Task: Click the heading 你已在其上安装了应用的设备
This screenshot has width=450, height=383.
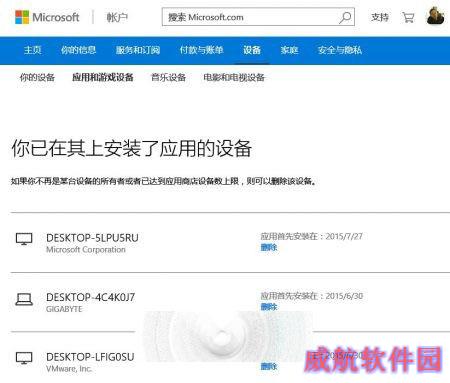Action: pos(132,148)
